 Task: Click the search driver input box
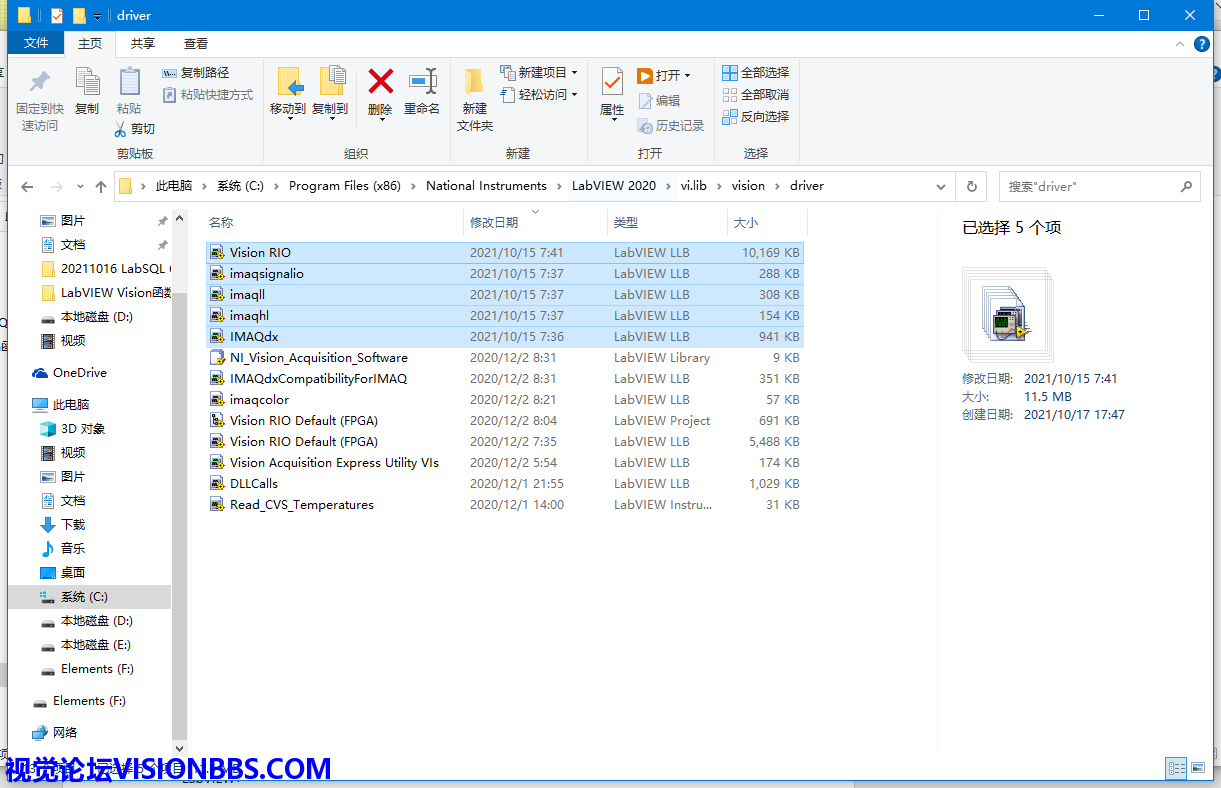point(1088,187)
